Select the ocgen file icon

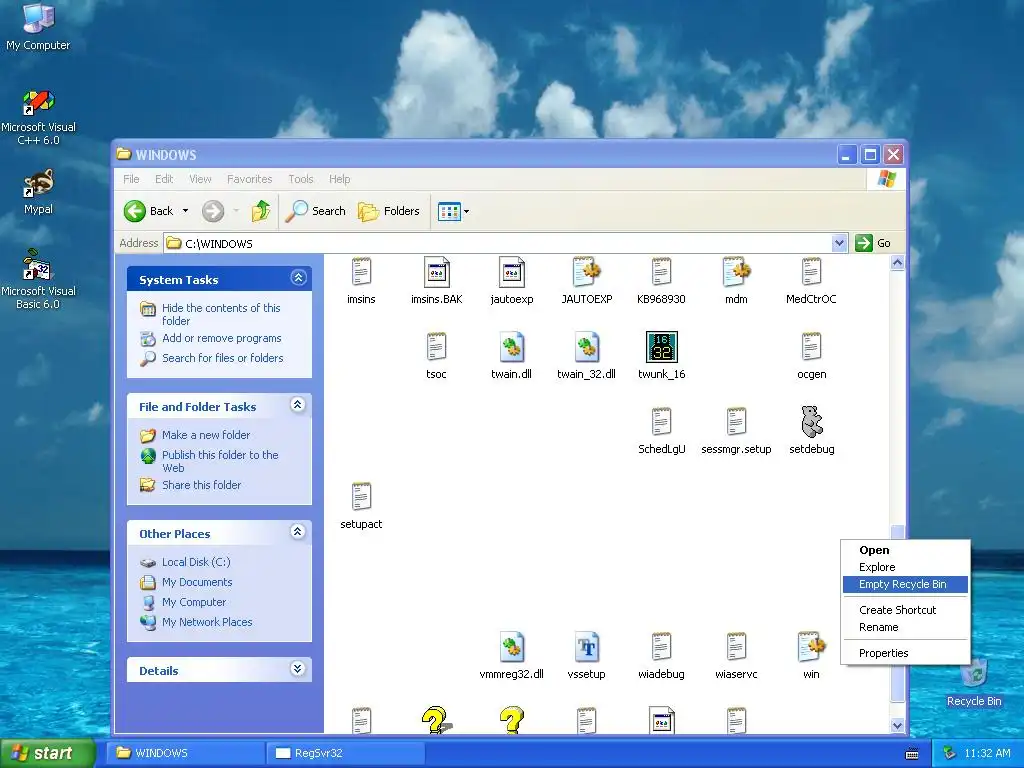811,347
